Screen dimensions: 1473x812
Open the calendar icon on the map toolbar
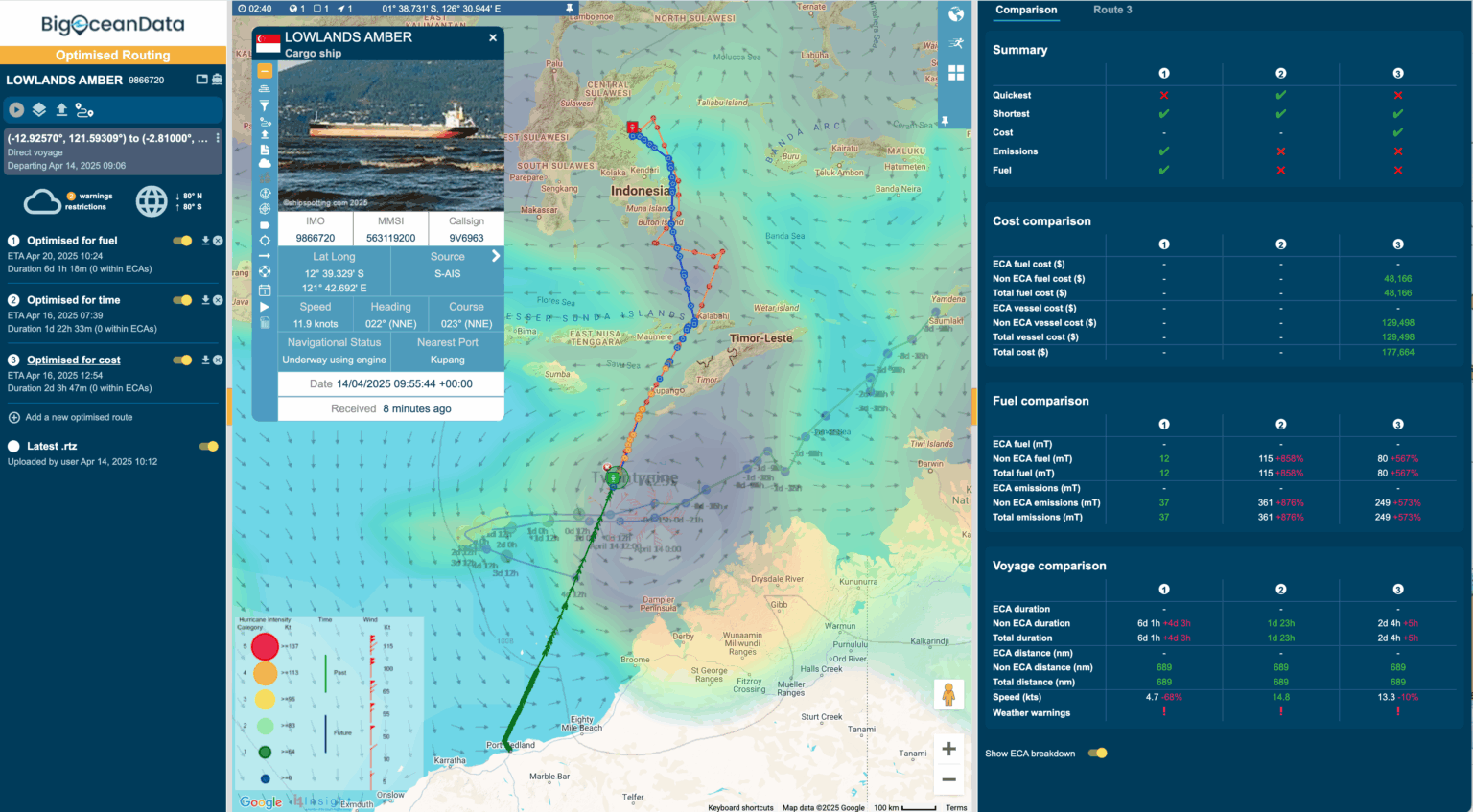[266, 290]
